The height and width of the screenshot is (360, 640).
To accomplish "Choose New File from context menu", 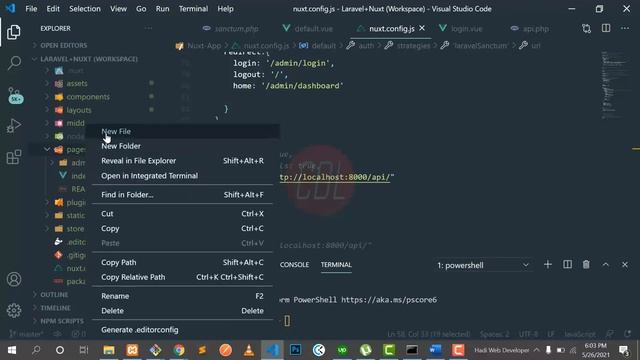I will coord(182,131).
